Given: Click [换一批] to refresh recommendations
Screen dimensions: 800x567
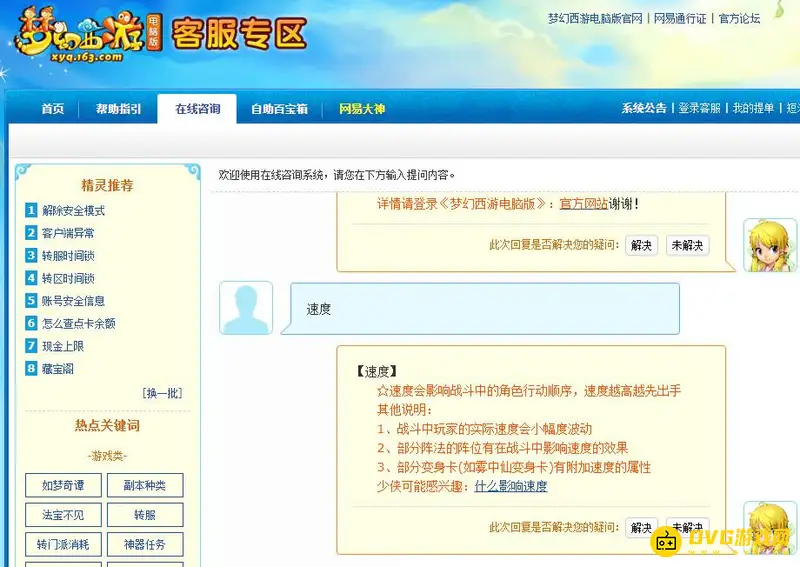Looking at the screenshot, I should click(x=162, y=393).
